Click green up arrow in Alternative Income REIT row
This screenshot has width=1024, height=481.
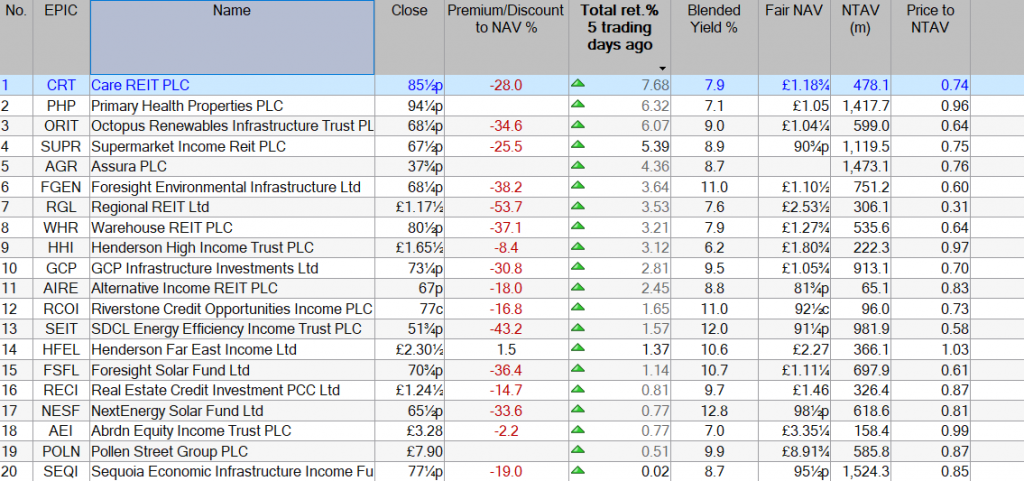[x=577, y=287]
